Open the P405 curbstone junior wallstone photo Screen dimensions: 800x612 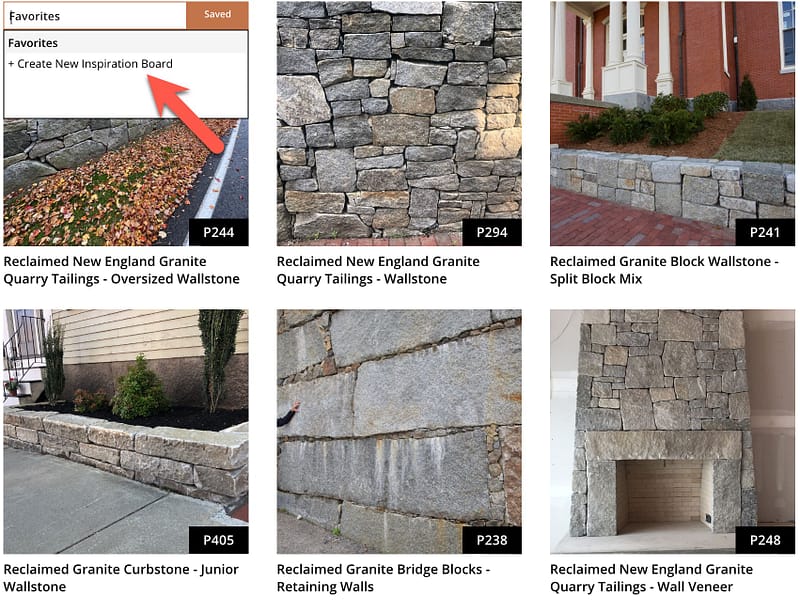(x=126, y=431)
